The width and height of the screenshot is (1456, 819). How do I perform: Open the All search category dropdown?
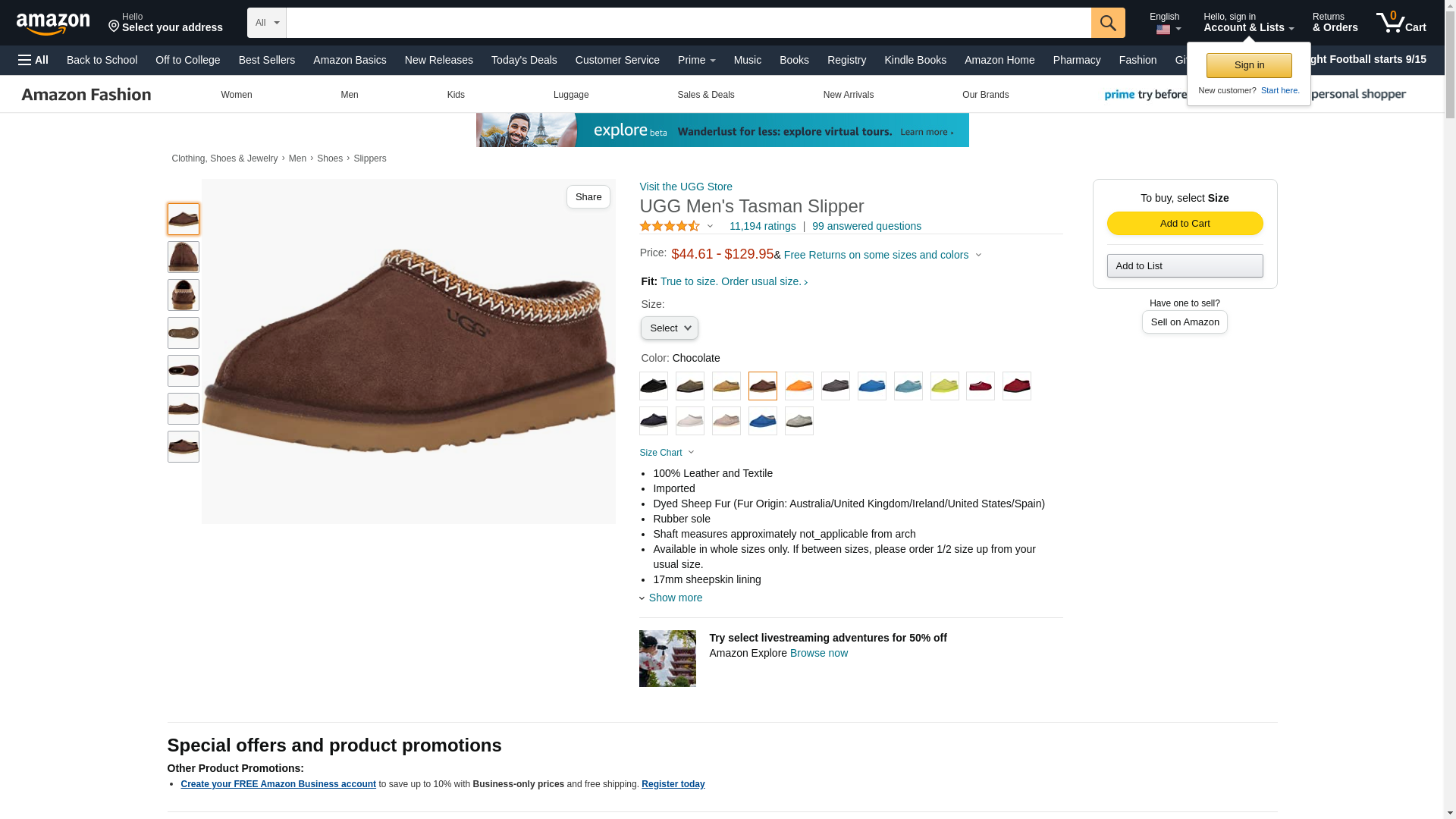click(x=267, y=23)
